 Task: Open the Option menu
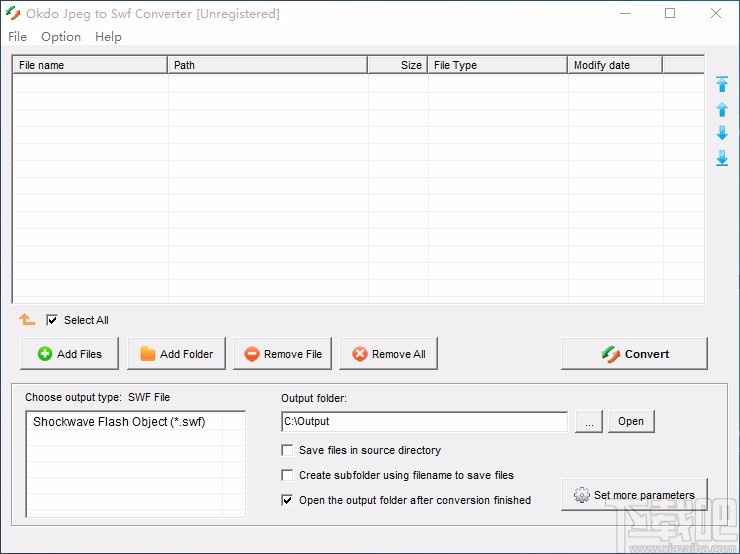tap(61, 37)
